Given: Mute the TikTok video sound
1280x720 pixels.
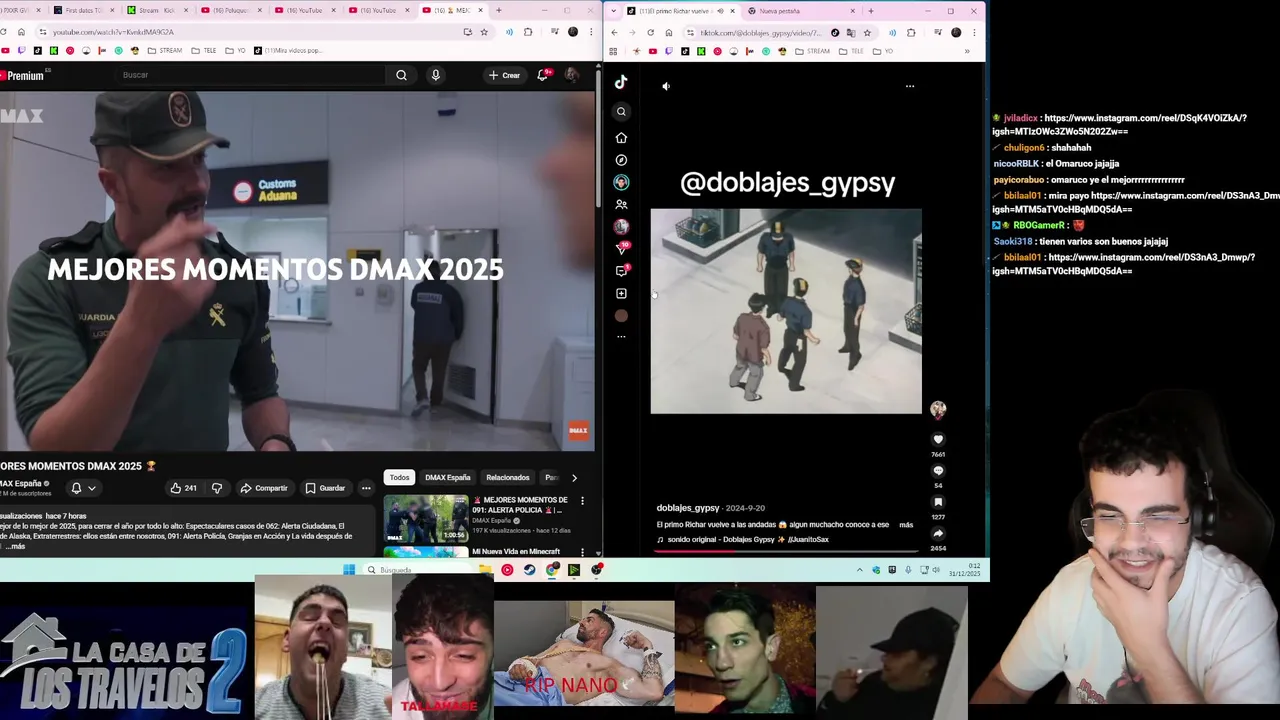Looking at the screenshot, I should 666,86.
